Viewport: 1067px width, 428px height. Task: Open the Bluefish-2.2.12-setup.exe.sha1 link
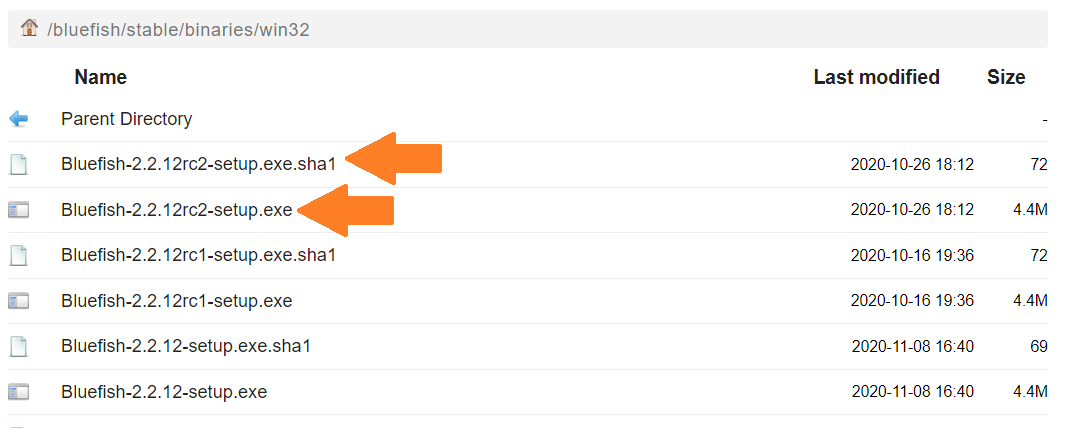coord(186,347)
